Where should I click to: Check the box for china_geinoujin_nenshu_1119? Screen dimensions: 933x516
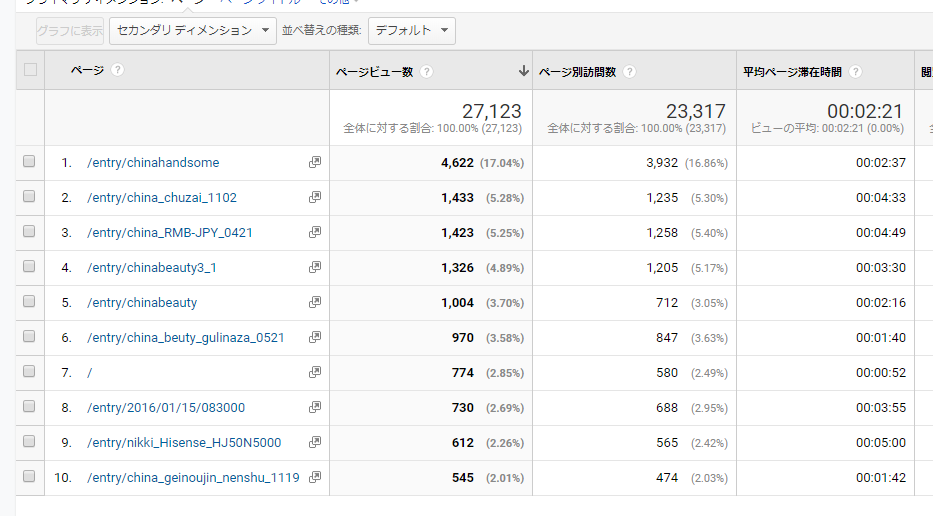click(29, 477)
